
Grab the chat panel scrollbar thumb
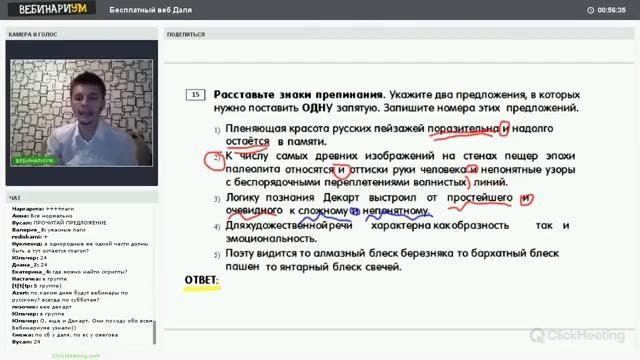pyautogui.click(x=154, y=332)
